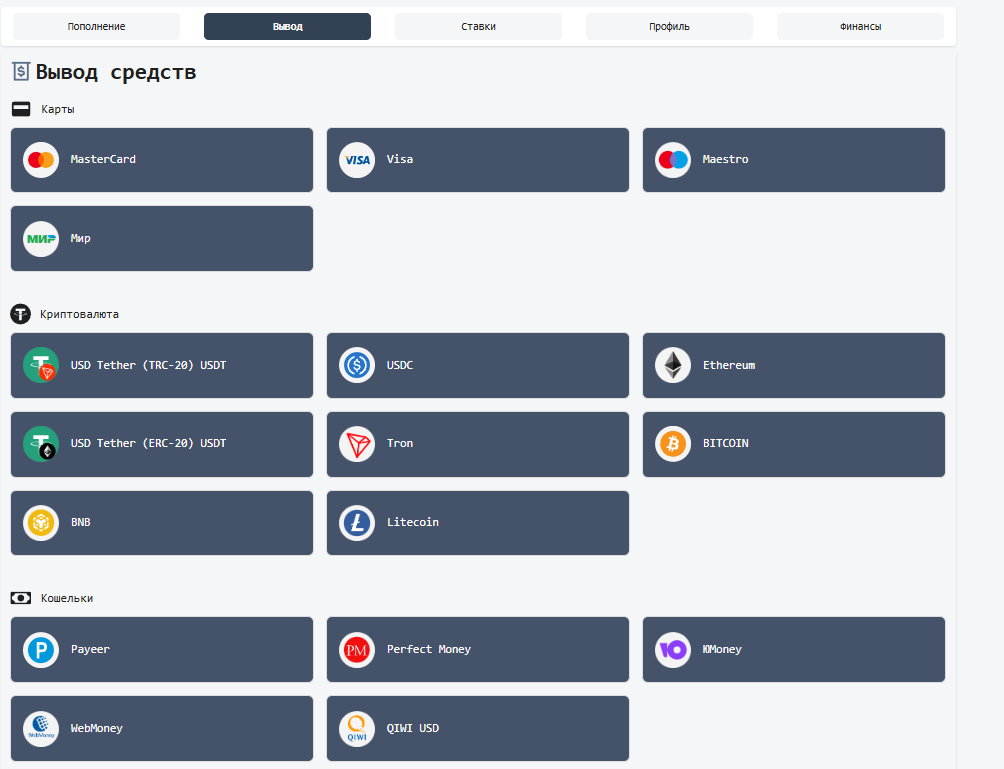This screenshot has height=769, width=1004.
Task: Click the orange Bitcoin icon
Action: [673, 444]
